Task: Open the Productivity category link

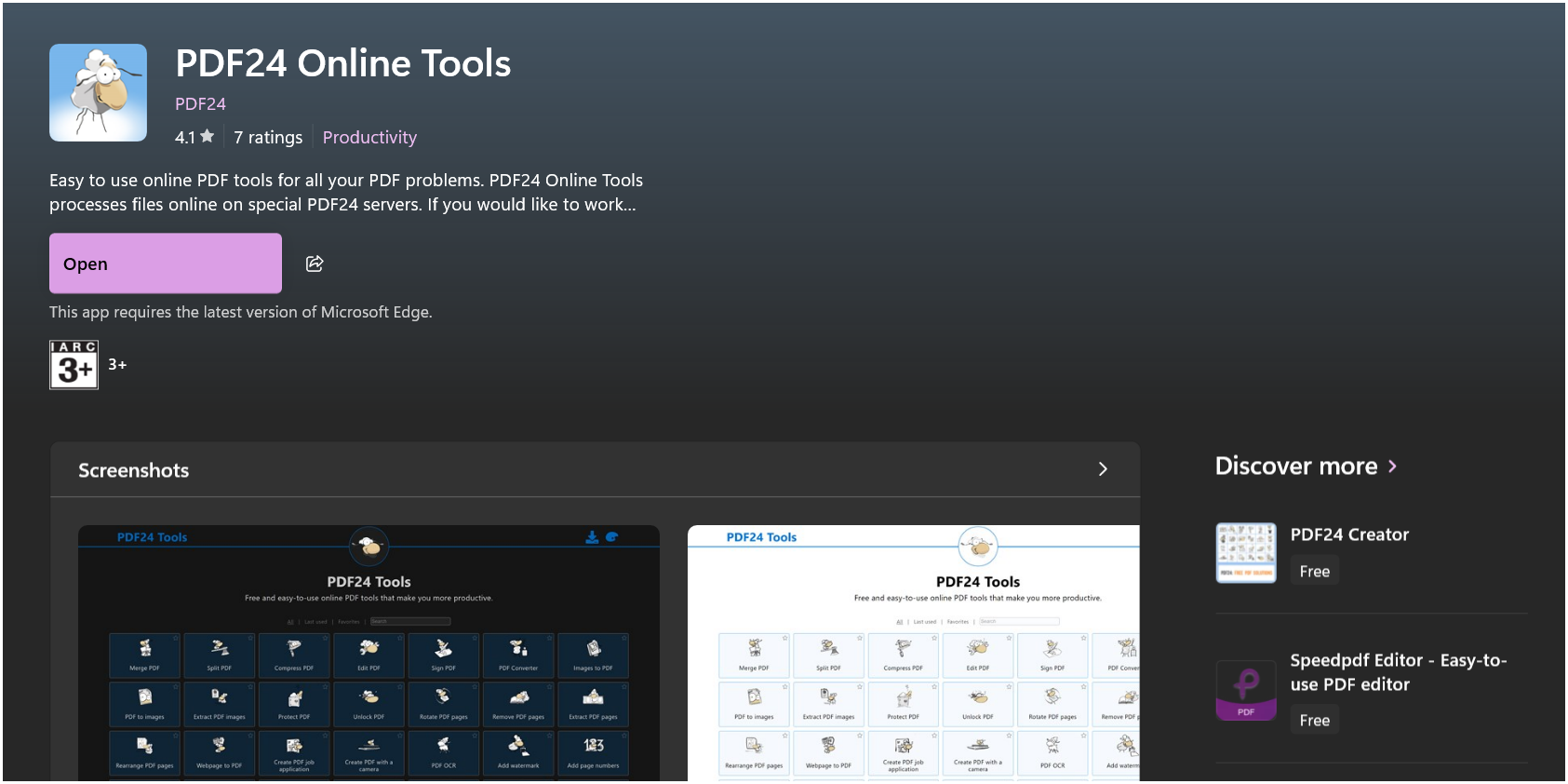Action: point(369,138)
